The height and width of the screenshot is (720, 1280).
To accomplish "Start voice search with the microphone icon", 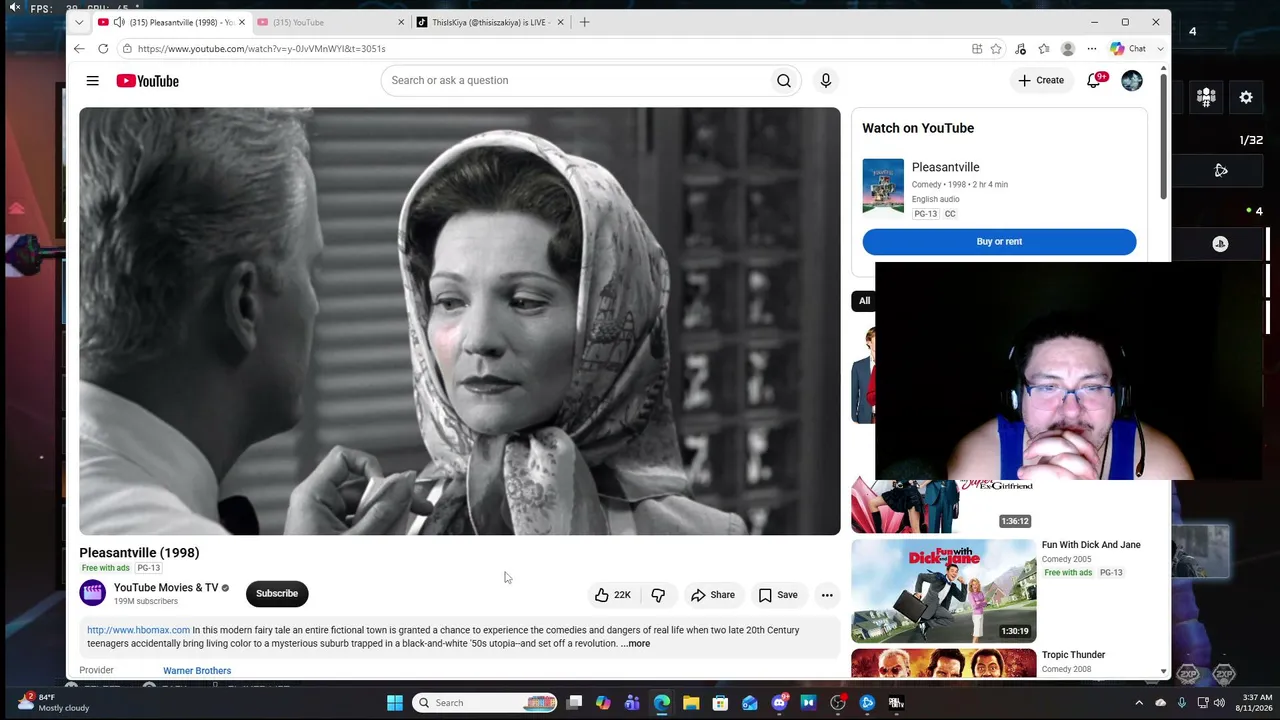I will pos(826,80).
